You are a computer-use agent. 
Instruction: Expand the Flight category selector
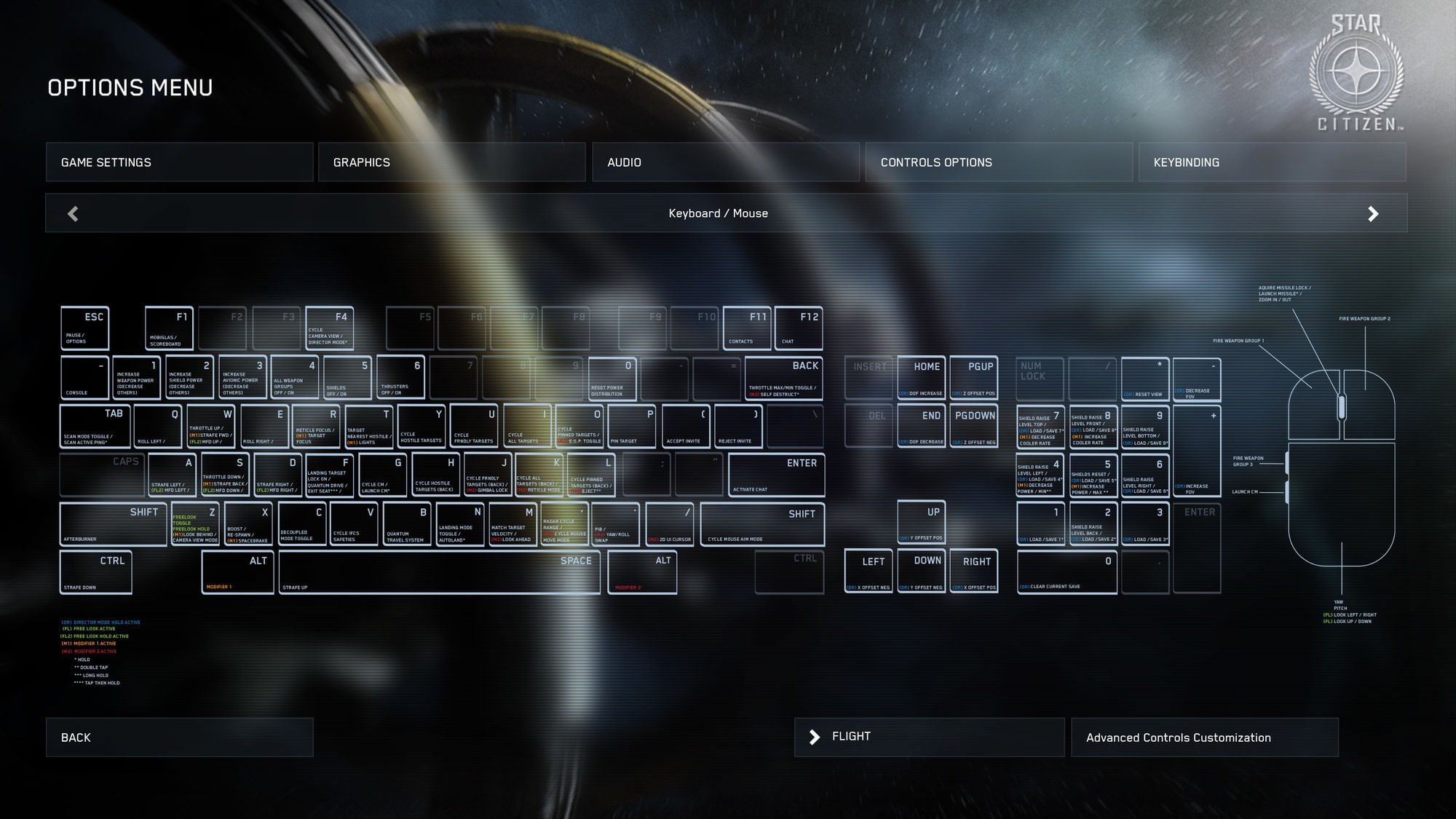(929, 737)
